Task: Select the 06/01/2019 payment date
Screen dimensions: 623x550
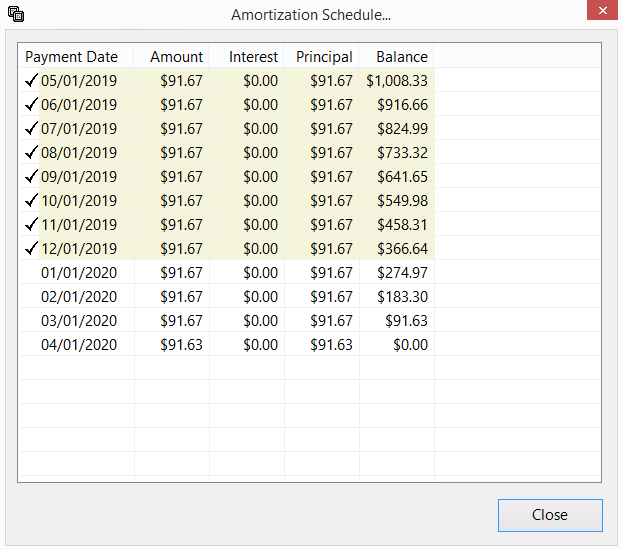Action: point(79,105)
